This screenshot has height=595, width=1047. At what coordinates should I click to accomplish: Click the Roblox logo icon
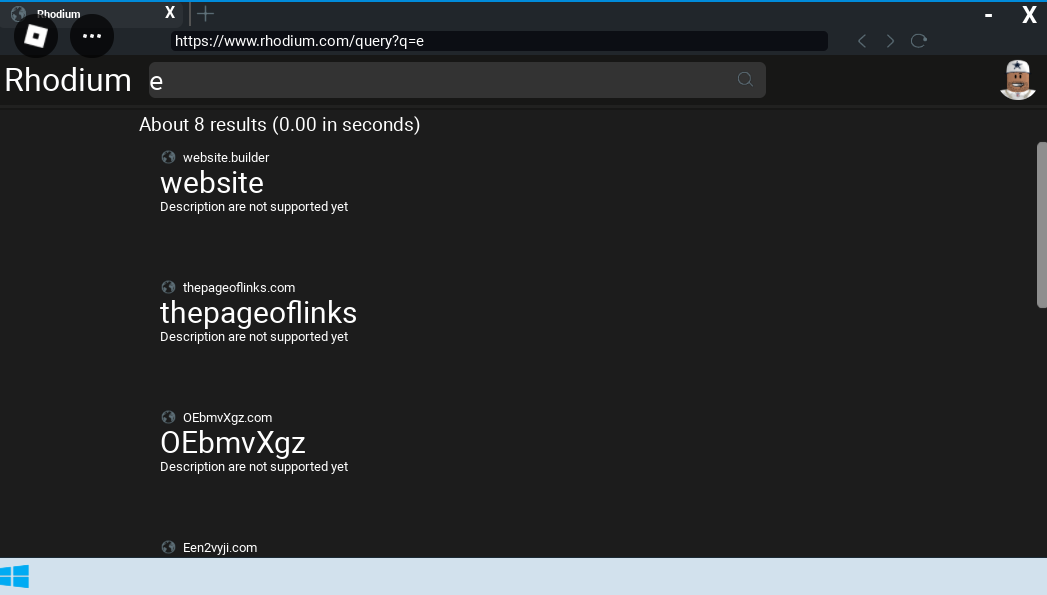click(x=36, y=36)
